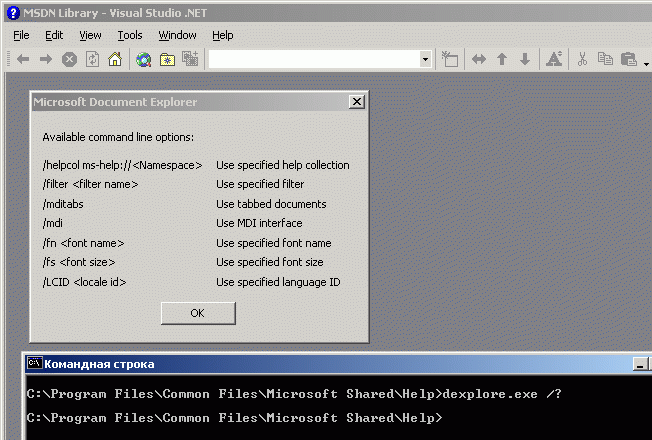Click 'Use tabbed documents' description
This screenshot has width=652, height=440.
click(271, 204)
